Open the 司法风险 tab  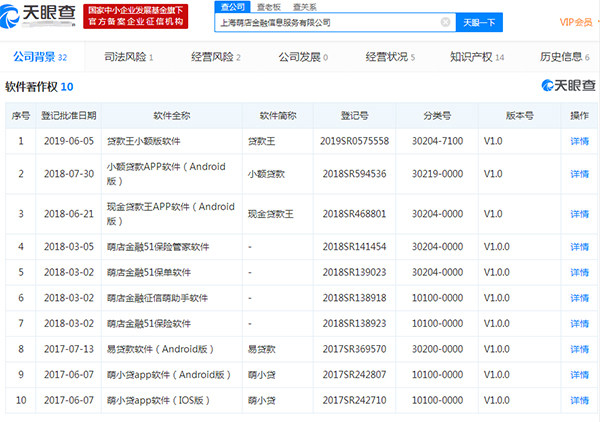point(129,57)
